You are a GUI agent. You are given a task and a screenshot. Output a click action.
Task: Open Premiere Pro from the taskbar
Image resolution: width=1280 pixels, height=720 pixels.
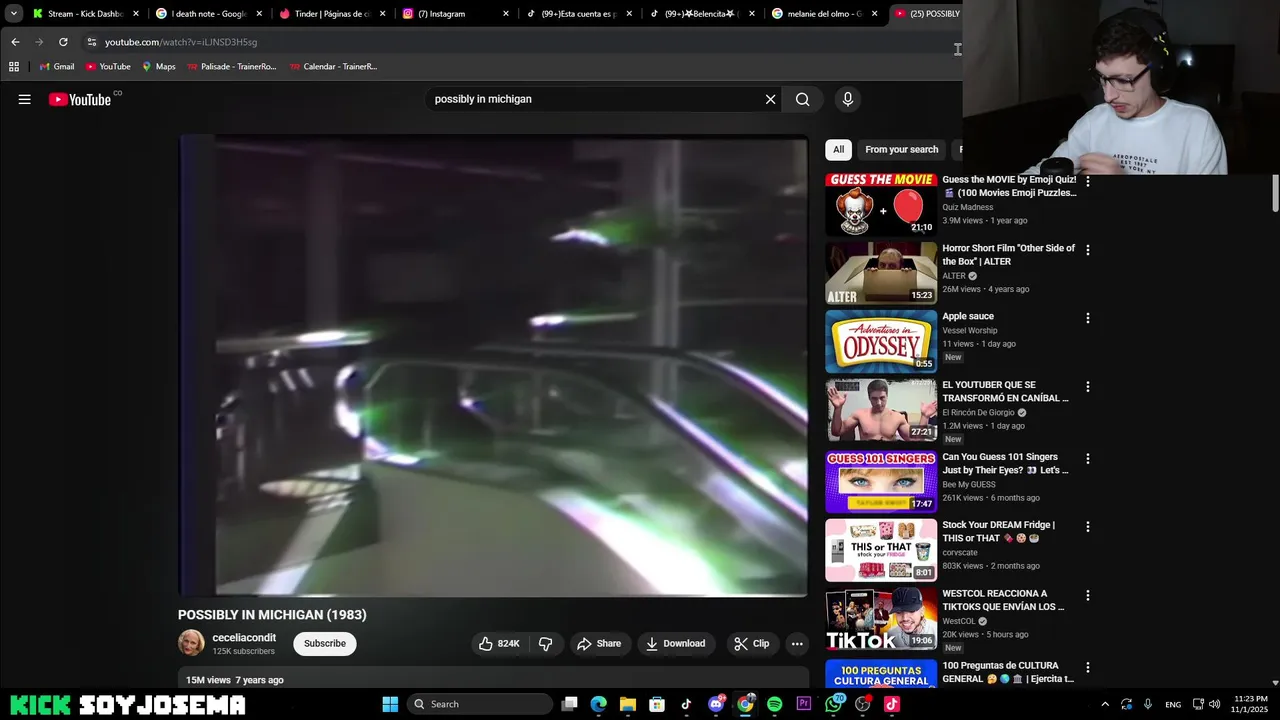click(804, 704)
